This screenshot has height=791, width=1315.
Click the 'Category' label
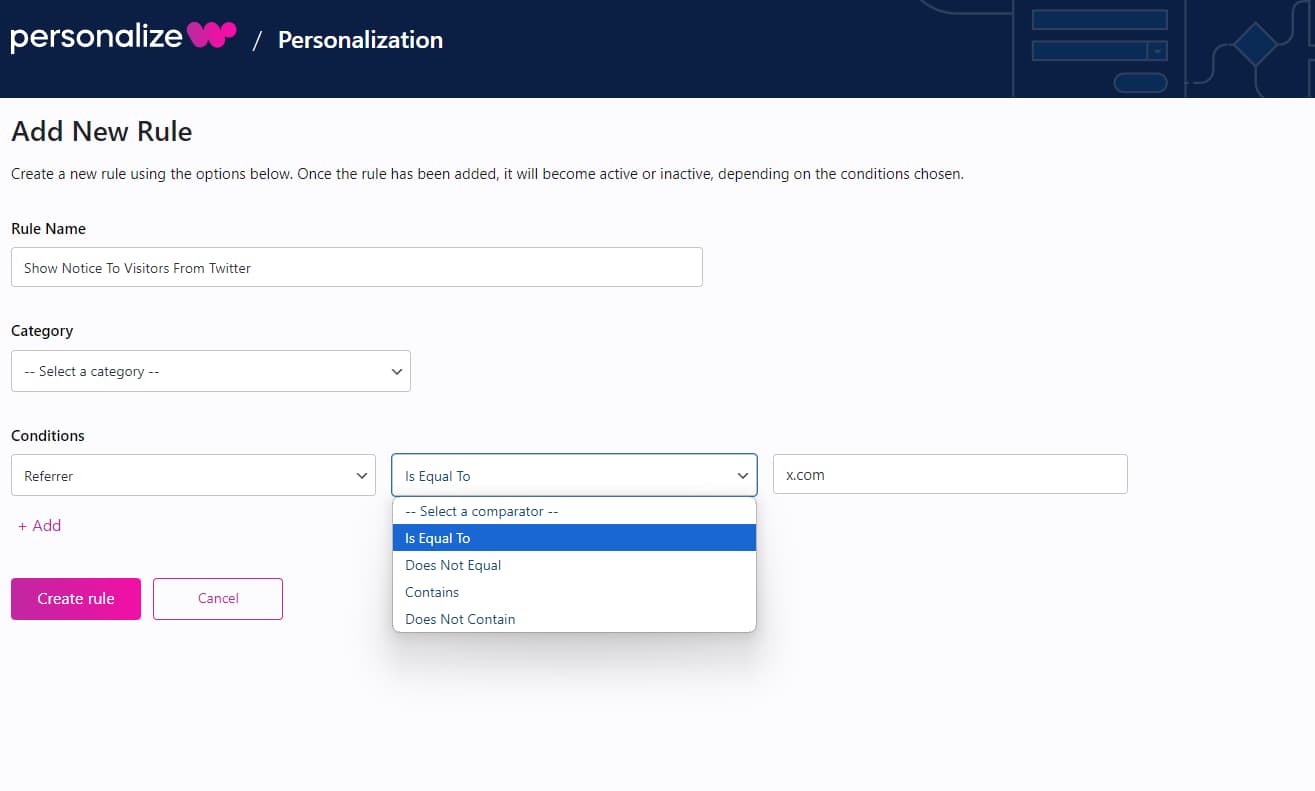click(x=42, y=331)
